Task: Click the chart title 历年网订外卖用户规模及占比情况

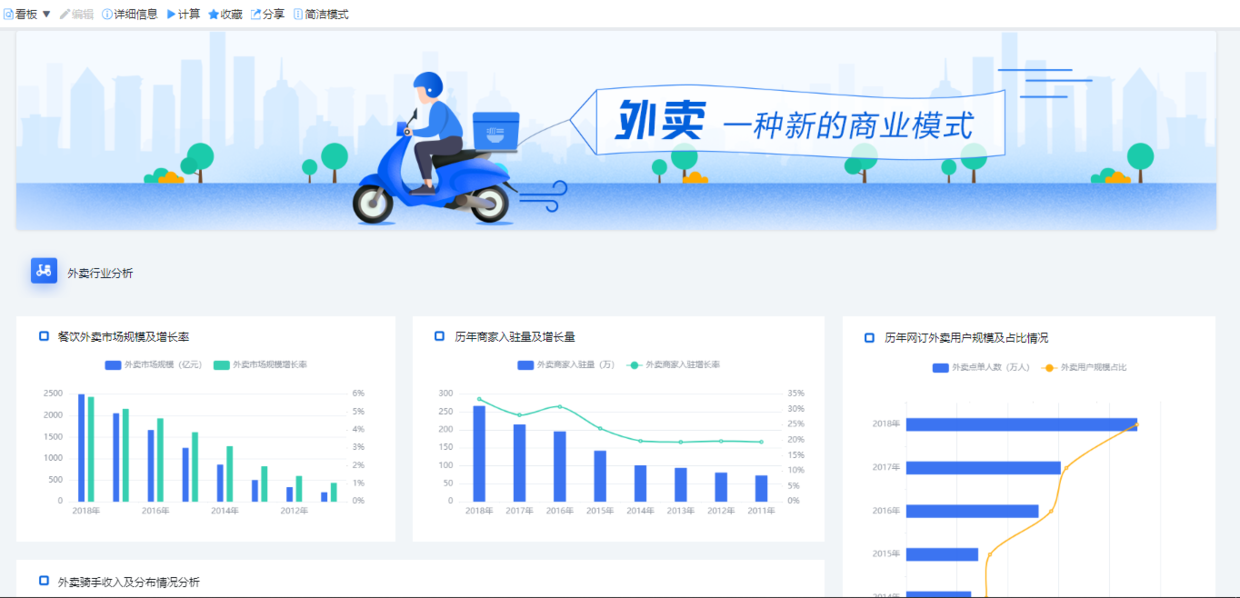Action: 966,338
